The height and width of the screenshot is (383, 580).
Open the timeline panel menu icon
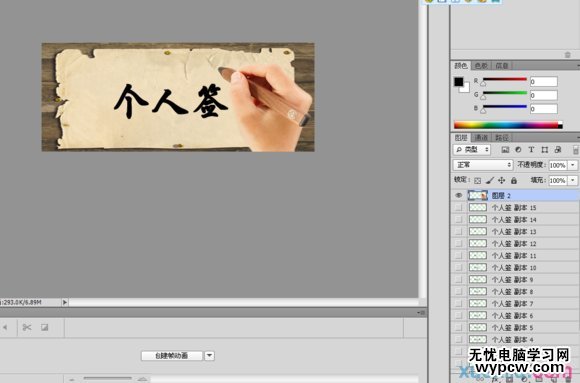(421, 313)
